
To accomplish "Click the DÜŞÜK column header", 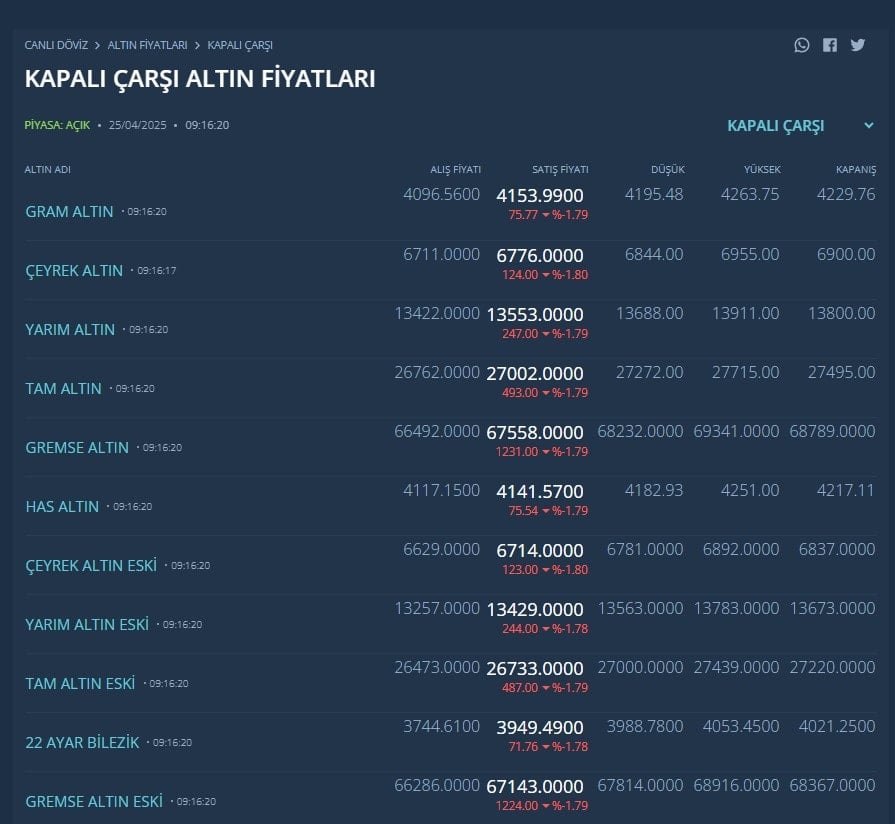I will 667,169.
